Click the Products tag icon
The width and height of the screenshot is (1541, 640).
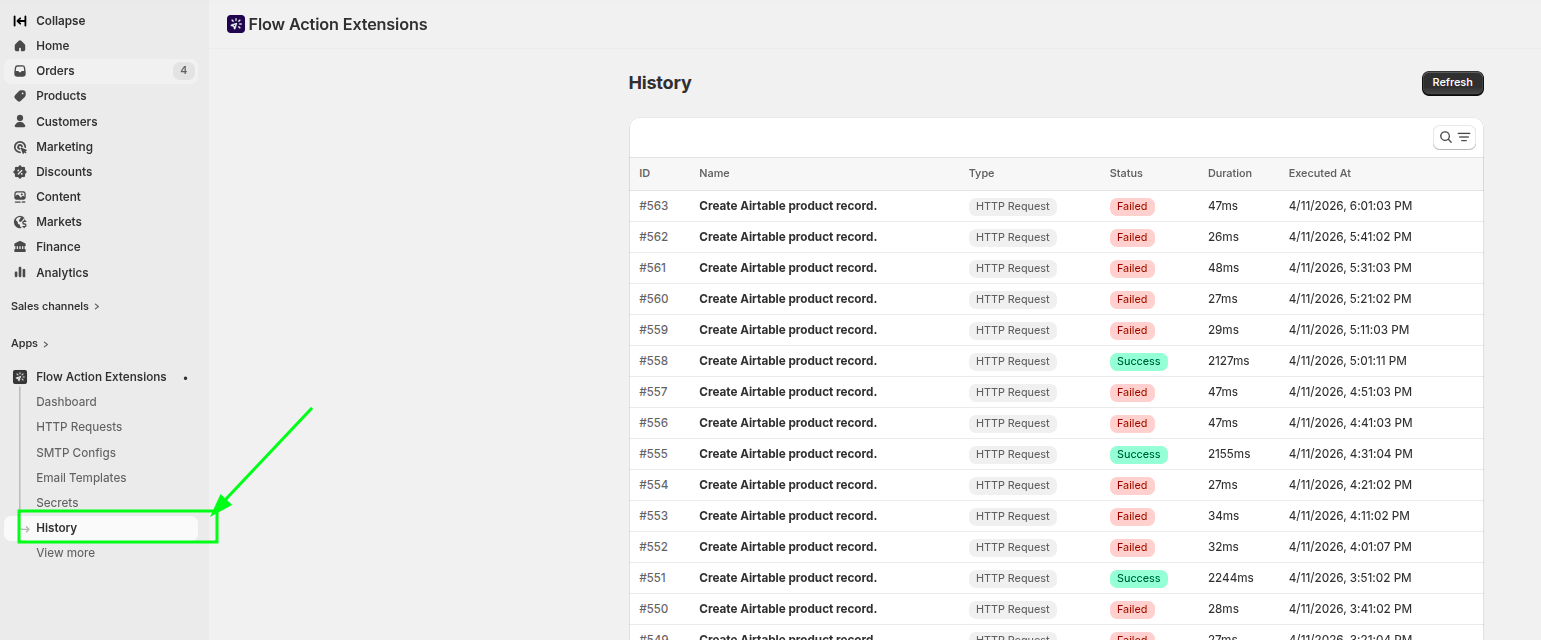point(20,96)
